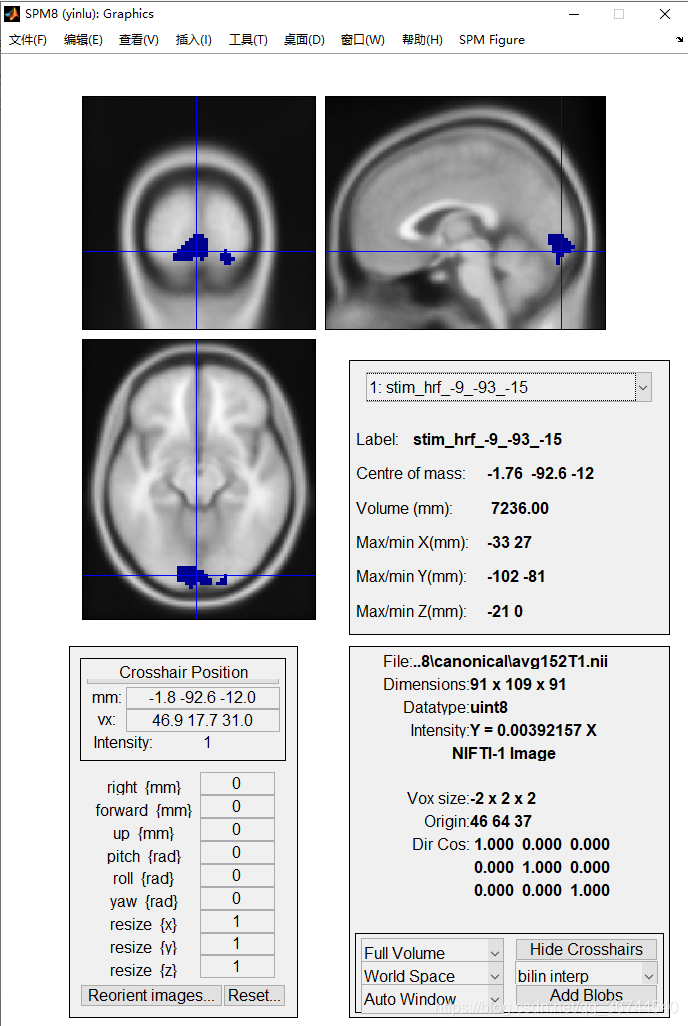
Task: Click the Centre of mass value -1.76 -92.6 -12
Action: tap(540, 473)
